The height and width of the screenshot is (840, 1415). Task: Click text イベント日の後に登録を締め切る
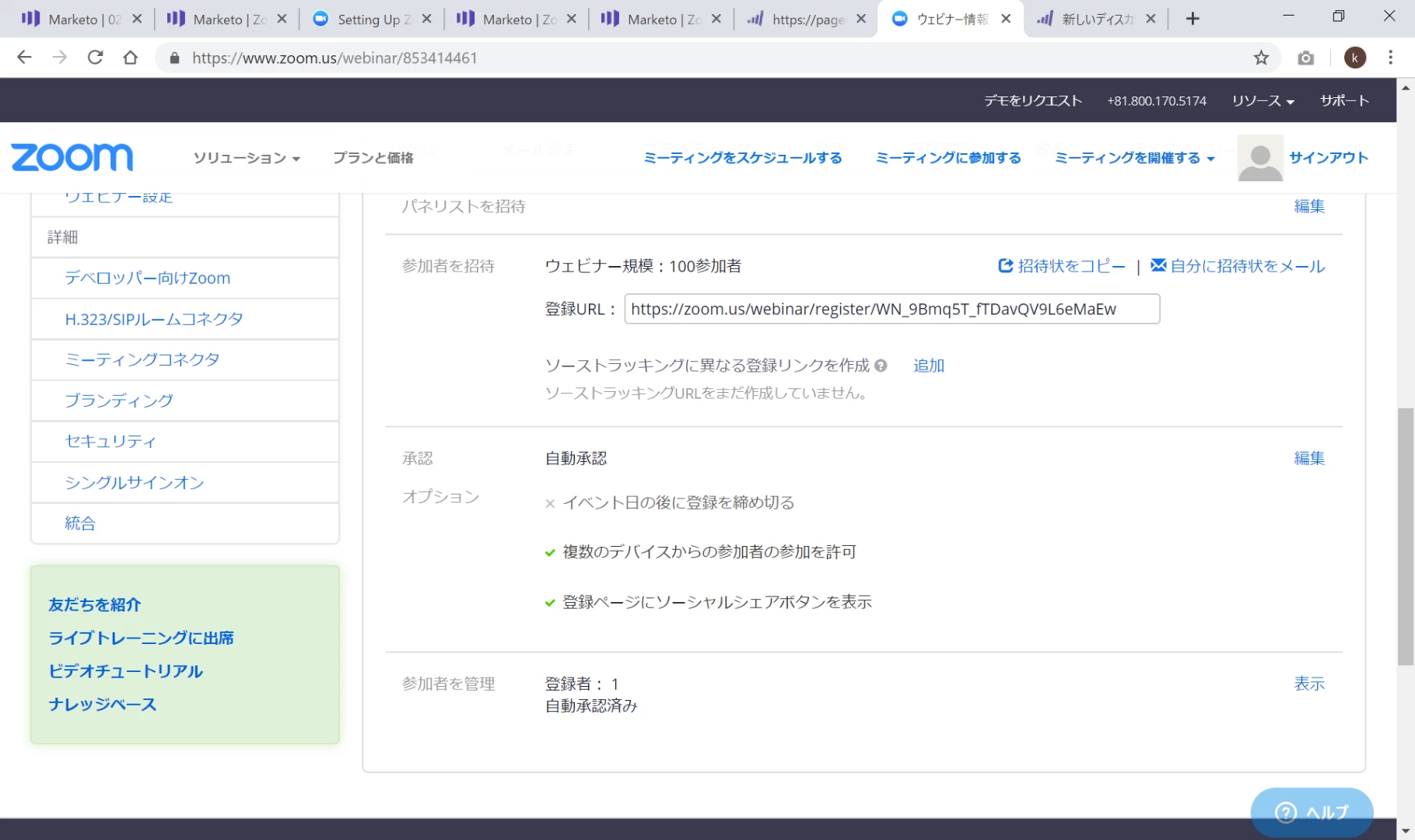[678, 502]
